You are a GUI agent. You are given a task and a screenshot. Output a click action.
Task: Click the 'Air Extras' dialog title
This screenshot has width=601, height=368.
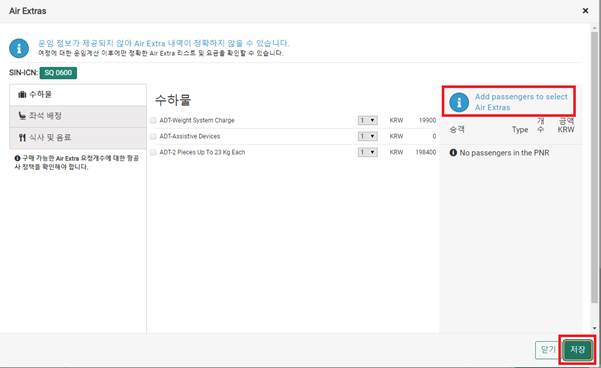coord(28,11)
